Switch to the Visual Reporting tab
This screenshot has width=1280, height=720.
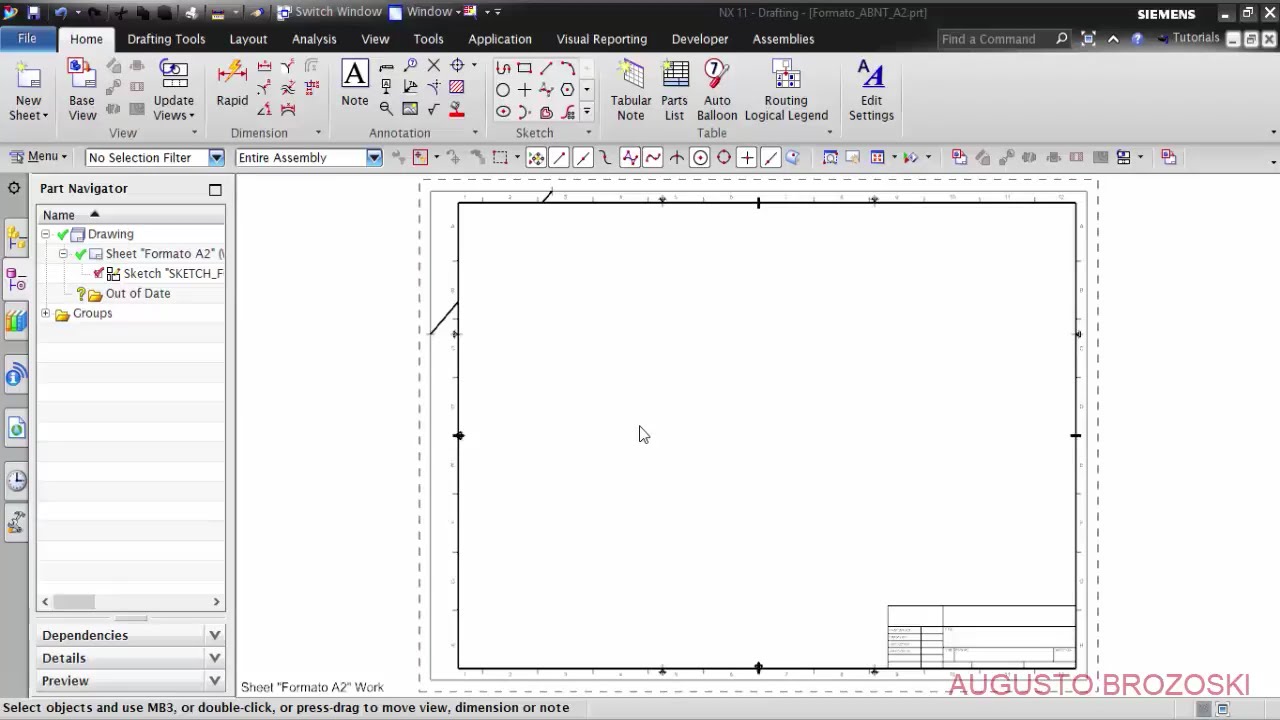coord(602,39)
